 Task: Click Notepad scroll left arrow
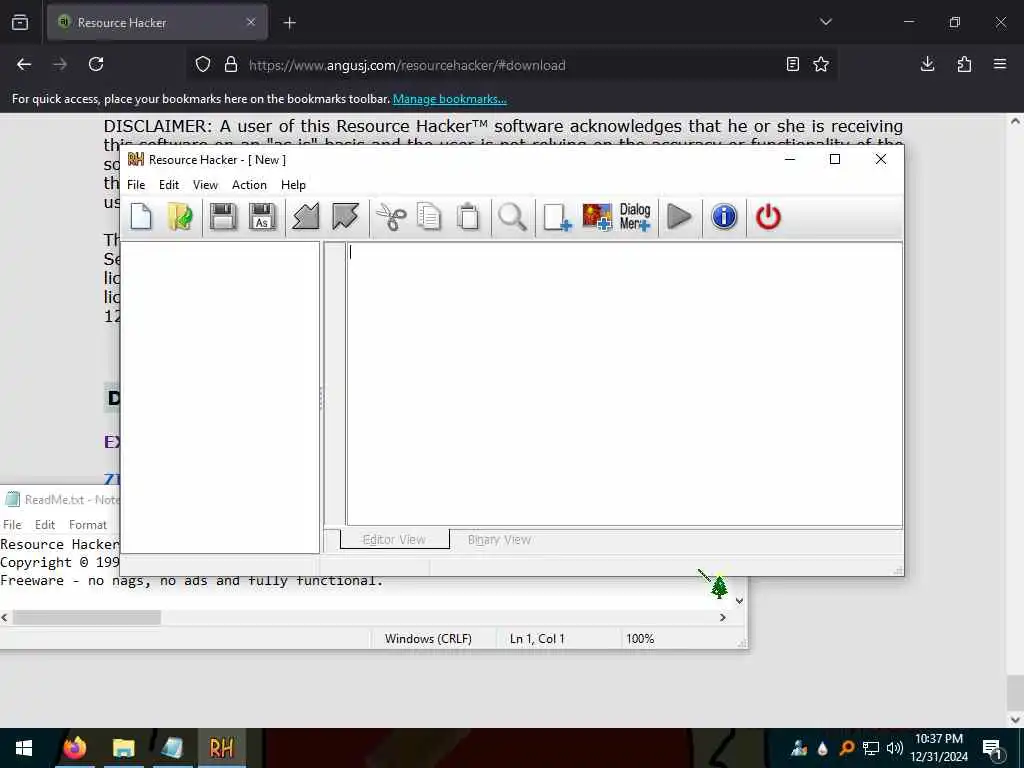[5, 617]
